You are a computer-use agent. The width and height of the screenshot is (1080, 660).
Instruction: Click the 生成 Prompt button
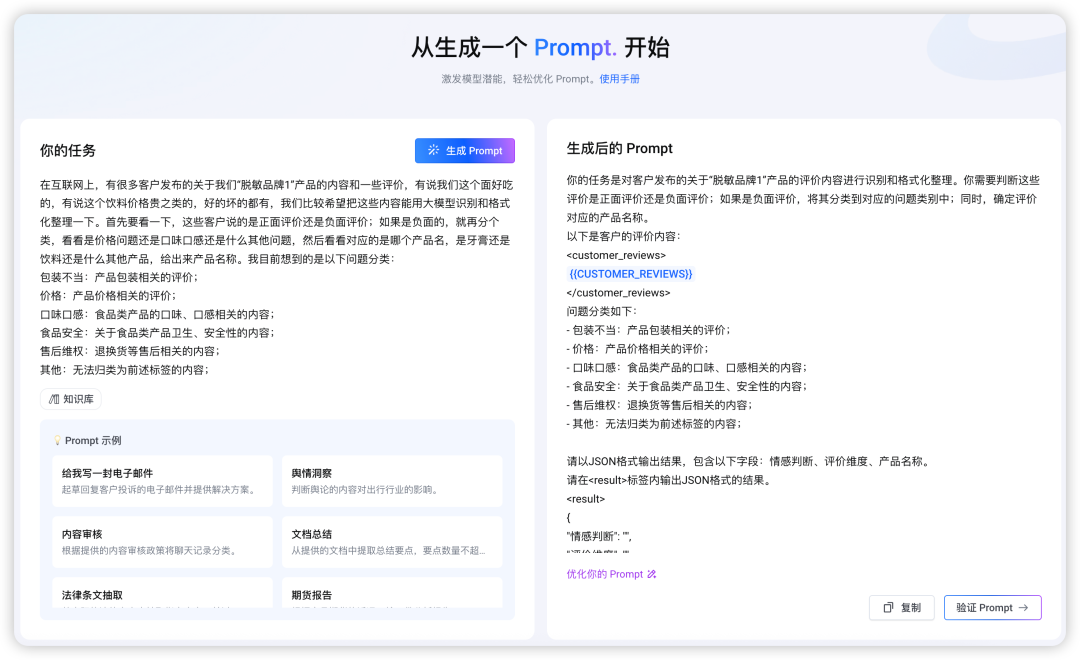(464, 150)
